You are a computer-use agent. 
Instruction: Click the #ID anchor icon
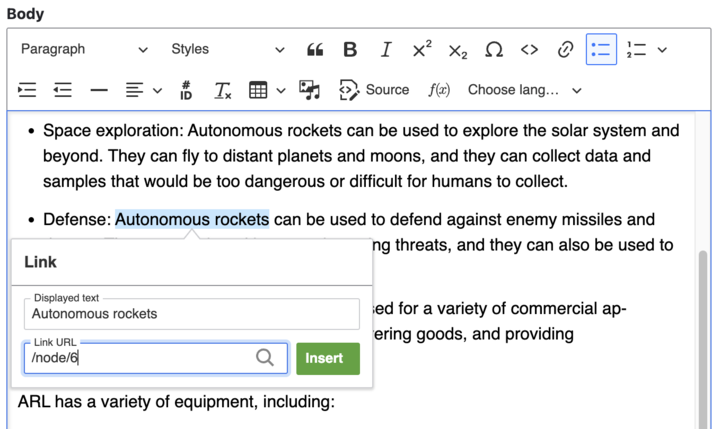pyautogui.click(x=186, y=90)
